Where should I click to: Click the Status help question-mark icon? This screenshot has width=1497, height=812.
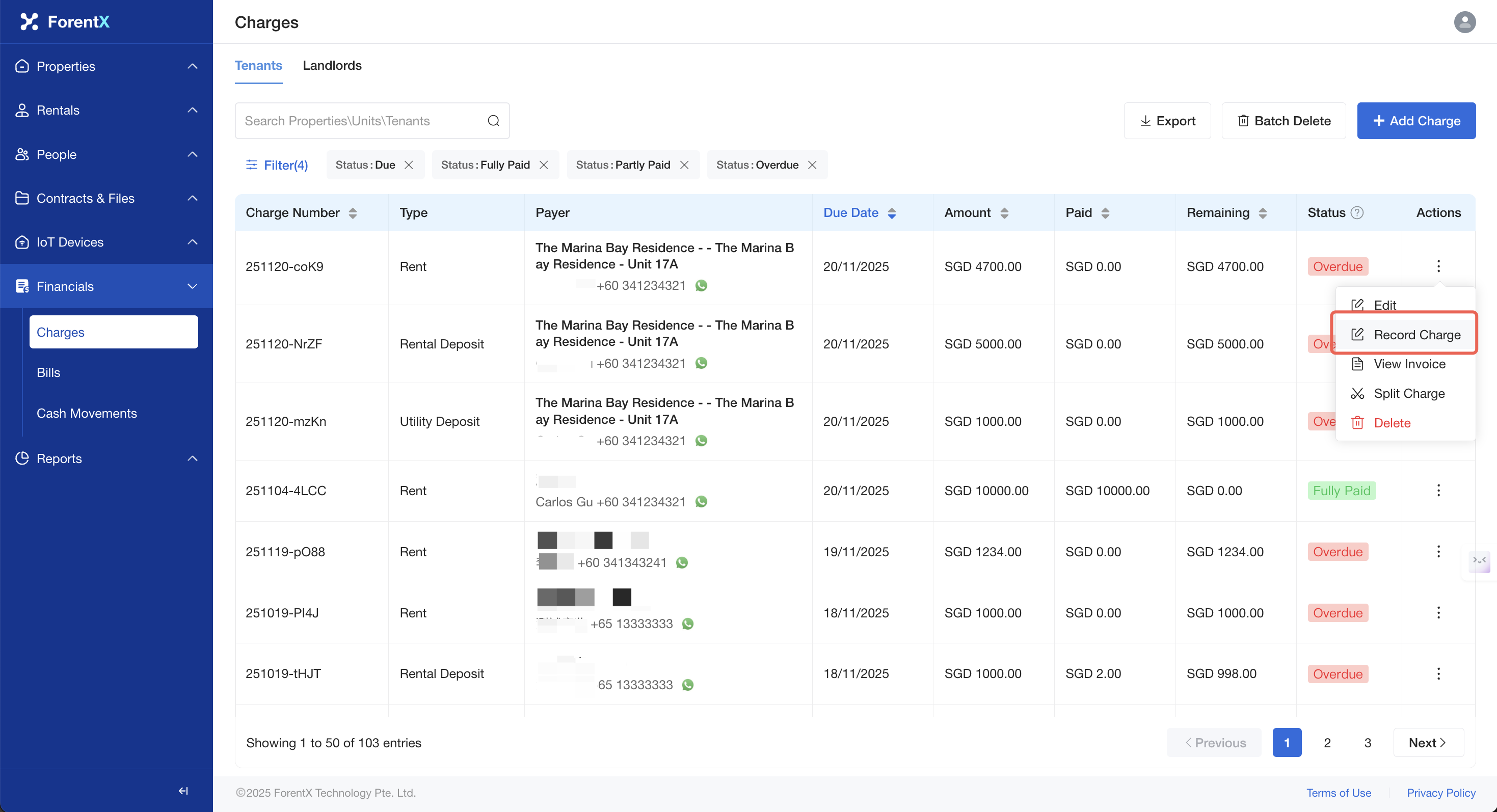[x=1357, y=212]
